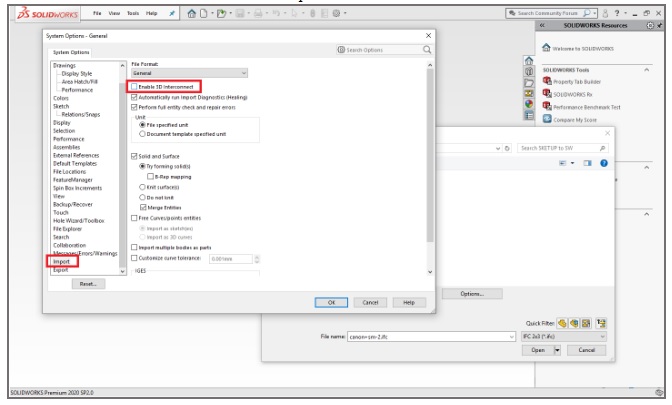Click the Options gear toolbar icon
Screen dimensions: 672x405
click(336, 14)
